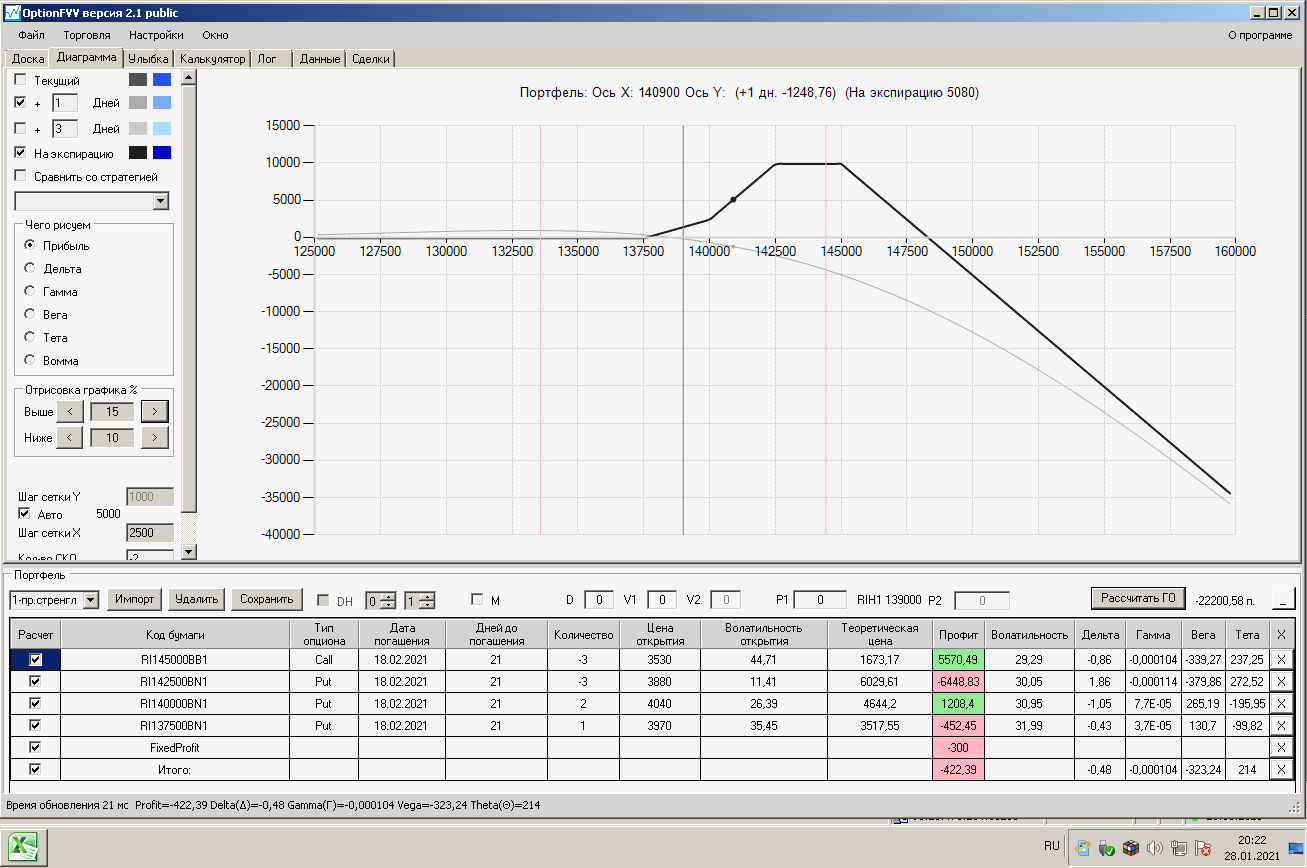Switch to the Сделки tab
Viewport: 1307px width, 868px height.
371,59
